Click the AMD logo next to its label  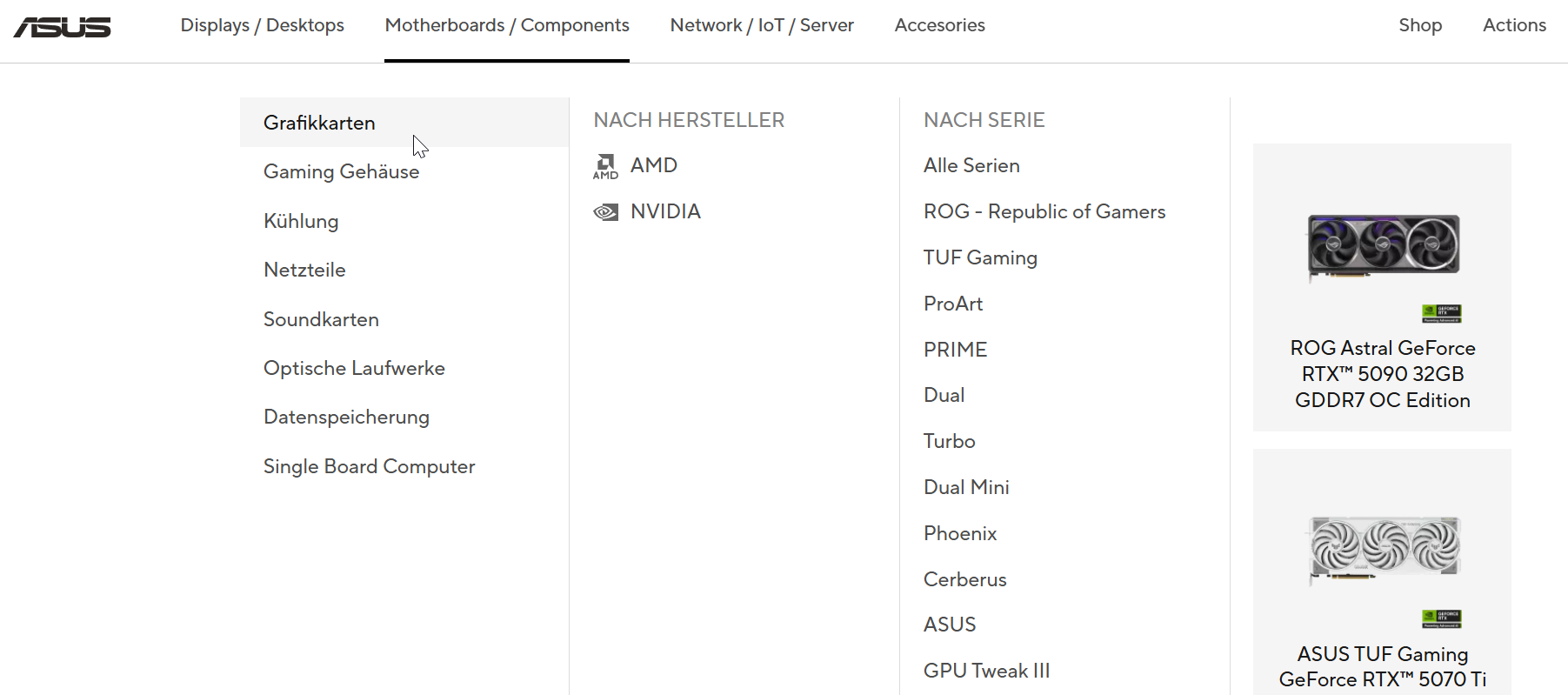[606, 165]
